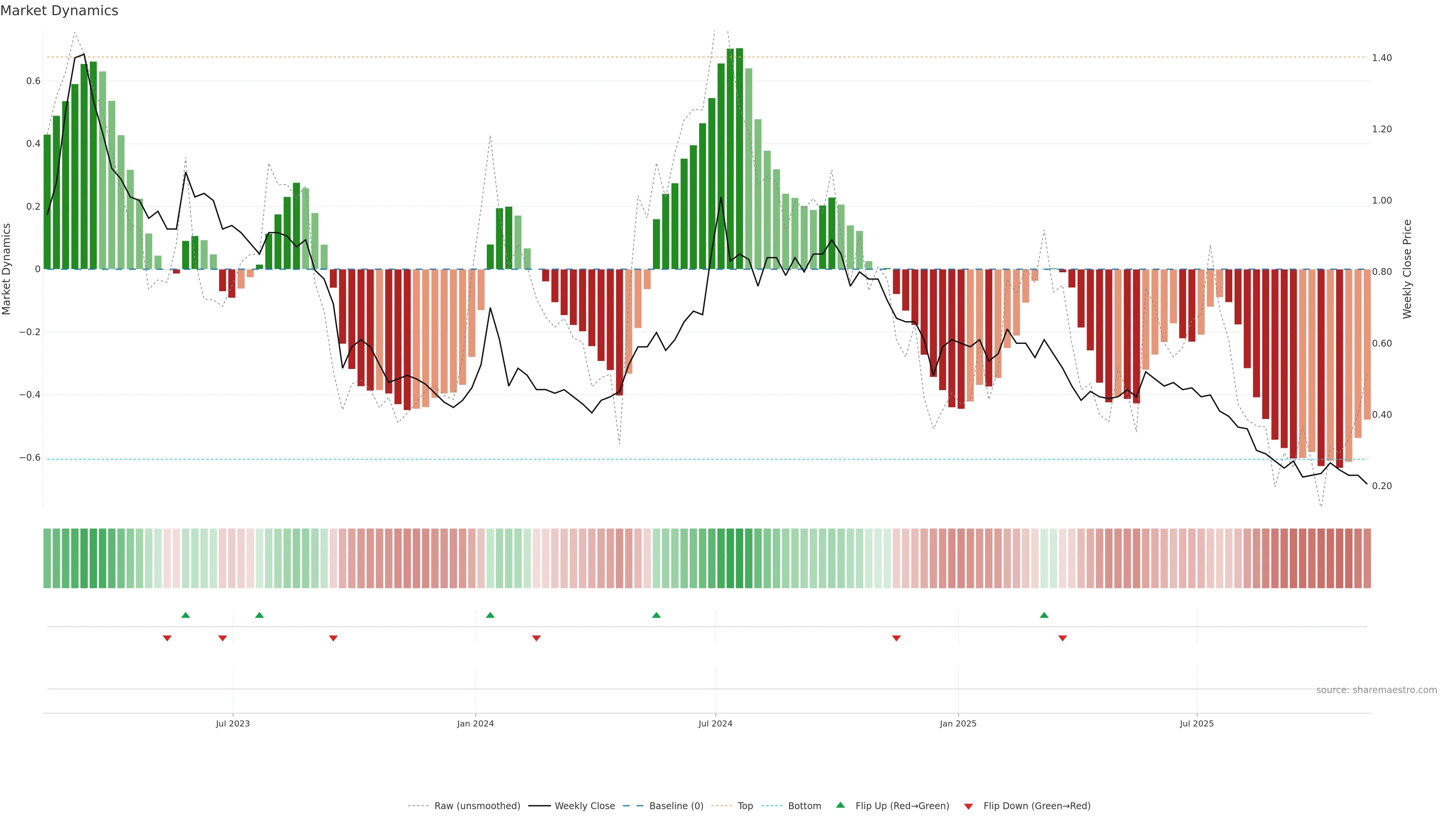Click the rightmost red flip-down marker triangle
Screen dimensions: 1456x819
pos(1062,638)
